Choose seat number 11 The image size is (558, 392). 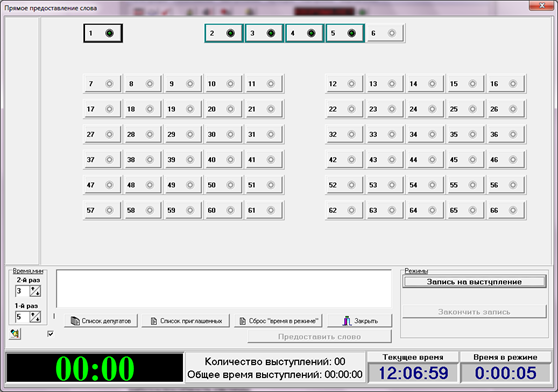pos(264,84)
